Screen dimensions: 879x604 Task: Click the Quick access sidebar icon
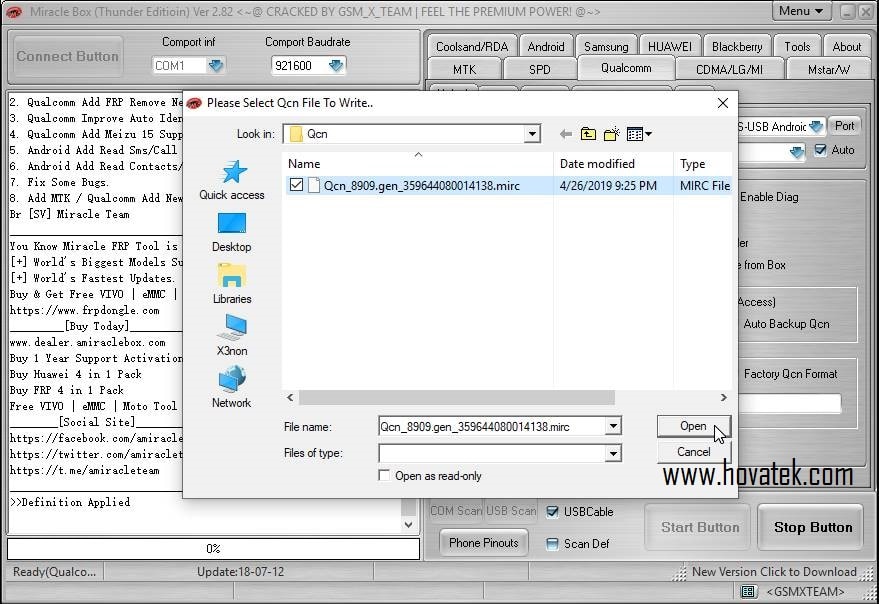(231, 185)
